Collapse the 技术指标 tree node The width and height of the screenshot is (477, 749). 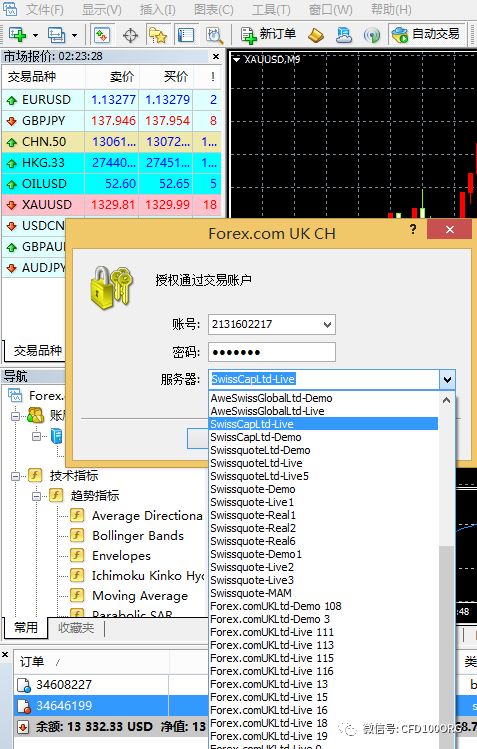16,476
